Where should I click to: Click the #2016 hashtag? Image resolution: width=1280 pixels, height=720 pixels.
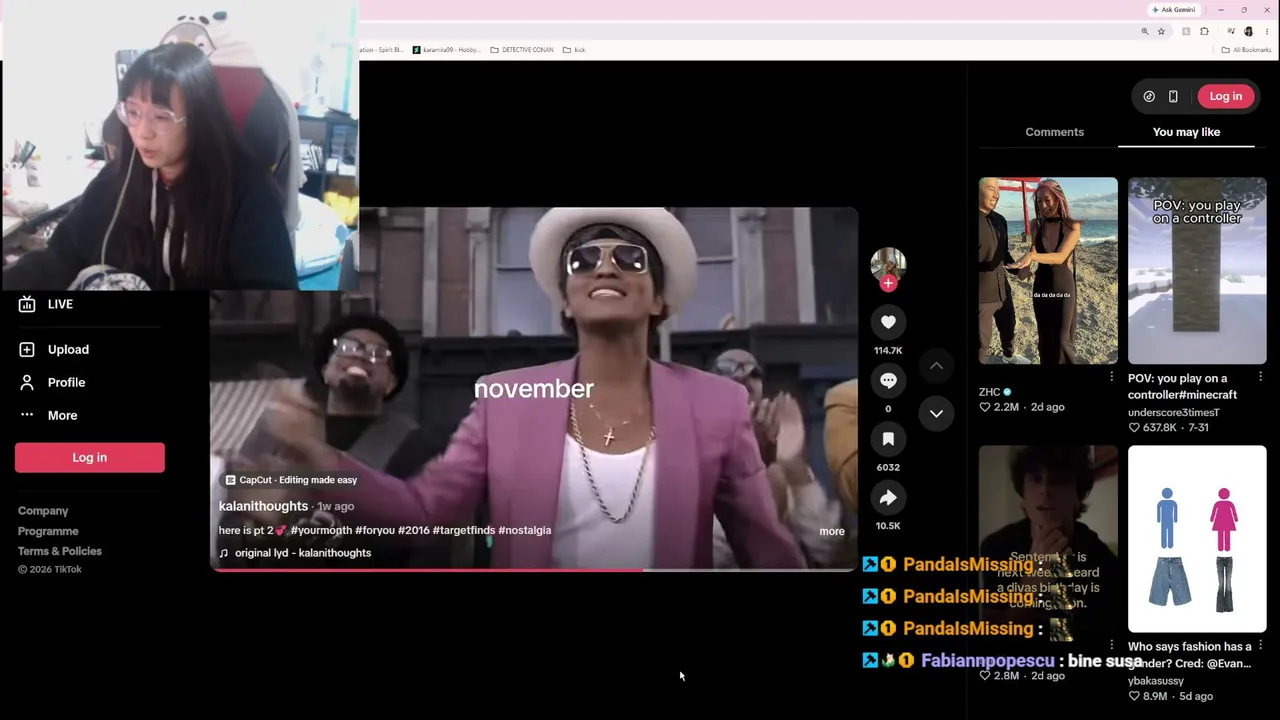414,530
